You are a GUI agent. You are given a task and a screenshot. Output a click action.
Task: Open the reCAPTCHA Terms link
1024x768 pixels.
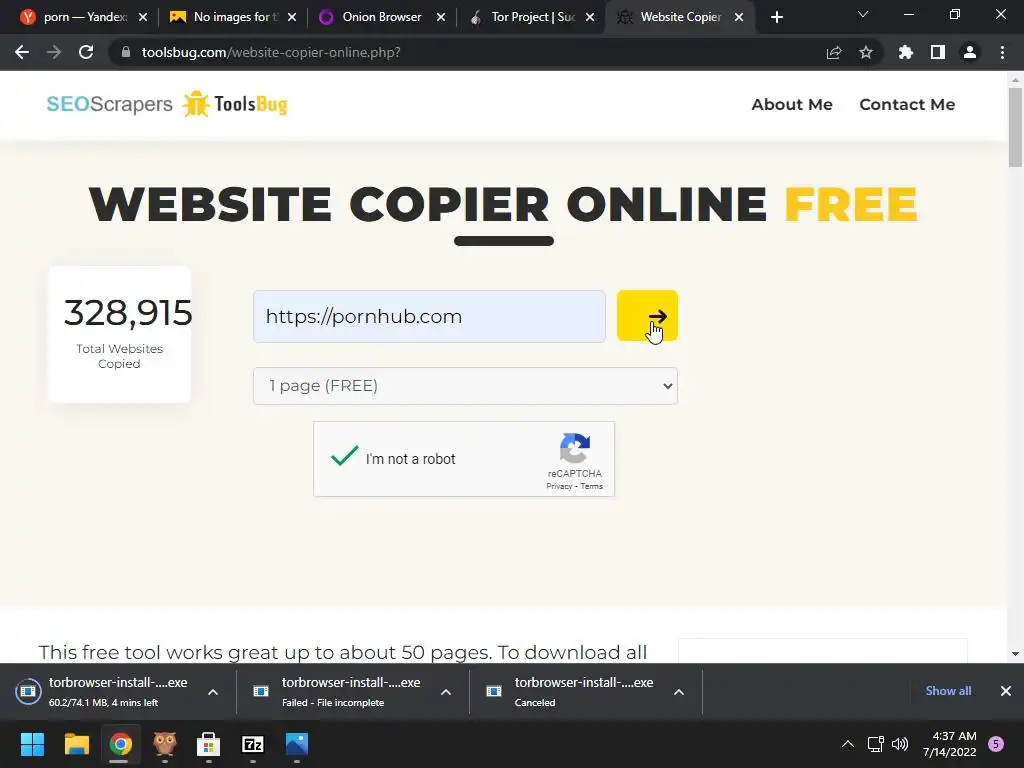pyautogui.click(x=592, y=486)
